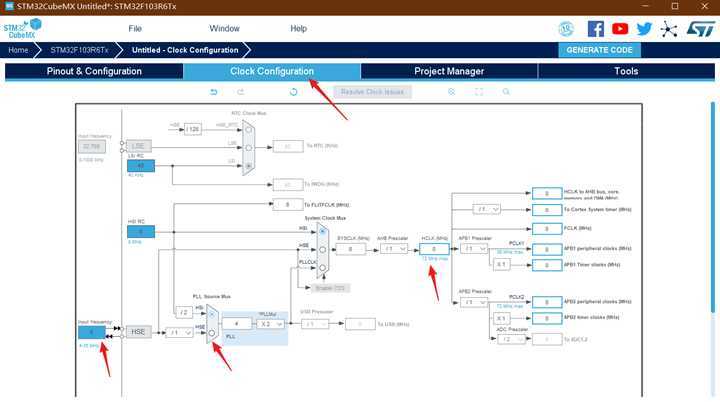Click the HSI RC value box

141,232
